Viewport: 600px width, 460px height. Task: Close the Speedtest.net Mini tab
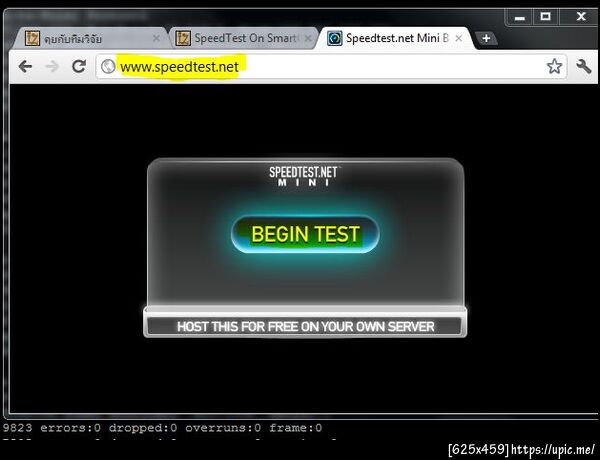(x=458, y=38)
